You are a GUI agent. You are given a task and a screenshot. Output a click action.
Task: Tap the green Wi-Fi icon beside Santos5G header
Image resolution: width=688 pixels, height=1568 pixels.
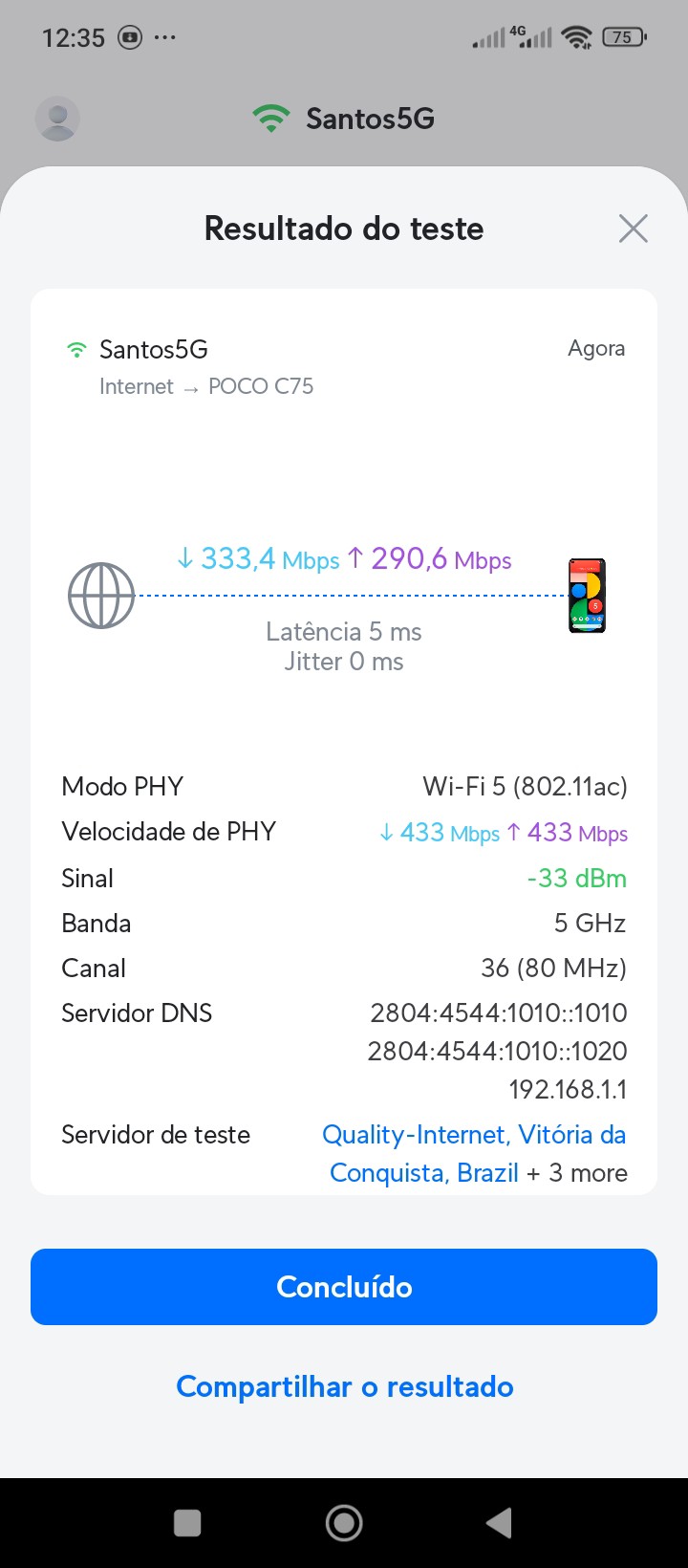[x=271, y=119]
